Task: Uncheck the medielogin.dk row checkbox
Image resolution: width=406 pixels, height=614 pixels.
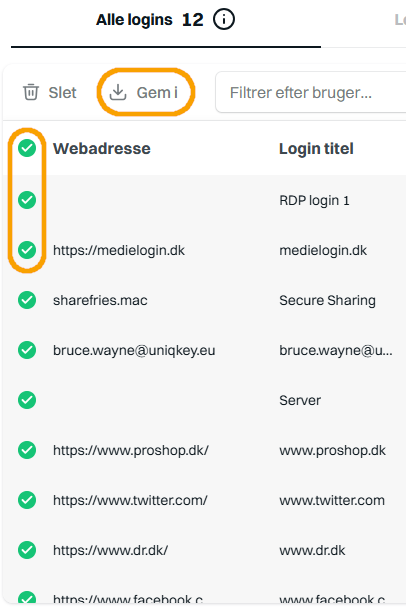Action: coord(27,250)
